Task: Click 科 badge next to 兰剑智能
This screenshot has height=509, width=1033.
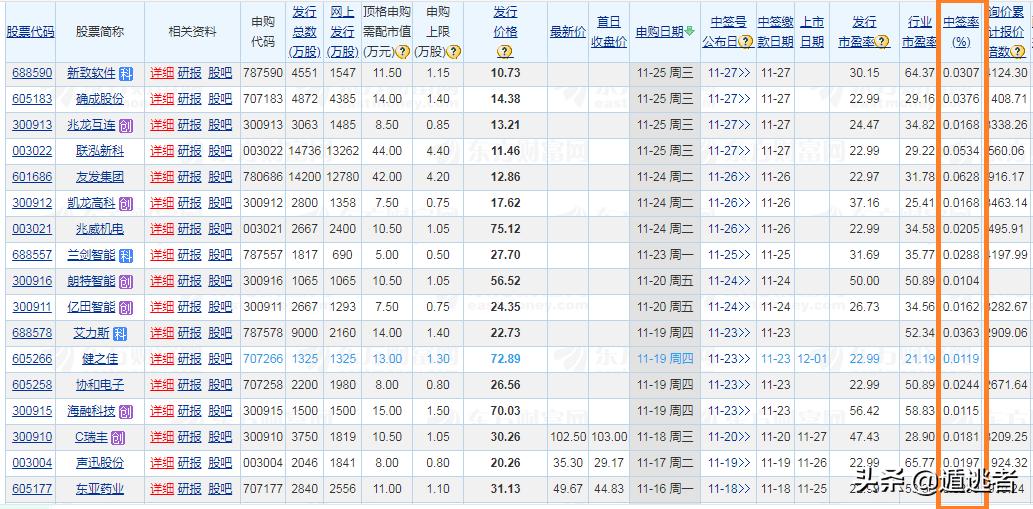Action: (x=126, y=256)
